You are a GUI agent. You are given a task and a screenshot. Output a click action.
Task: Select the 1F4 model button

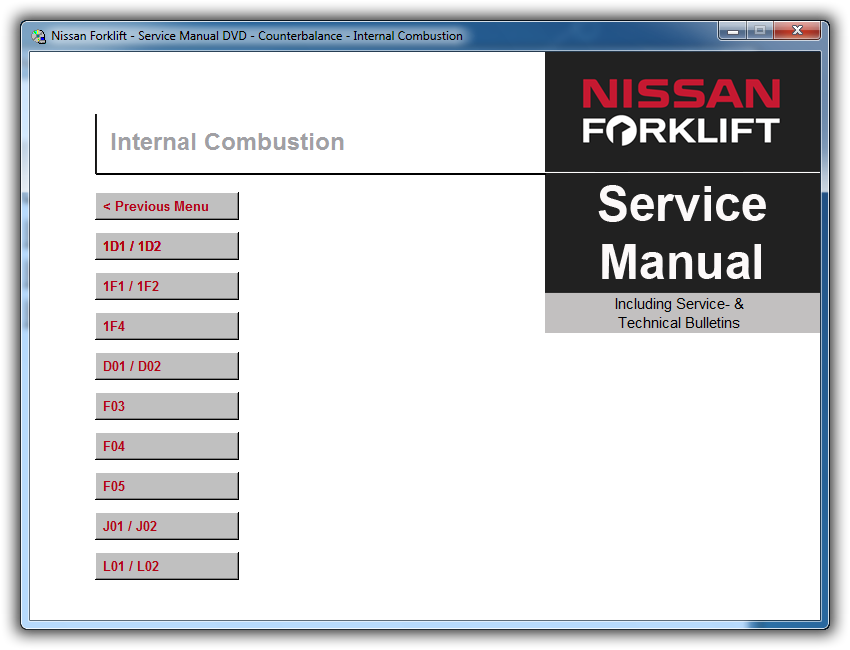(167, 326)
